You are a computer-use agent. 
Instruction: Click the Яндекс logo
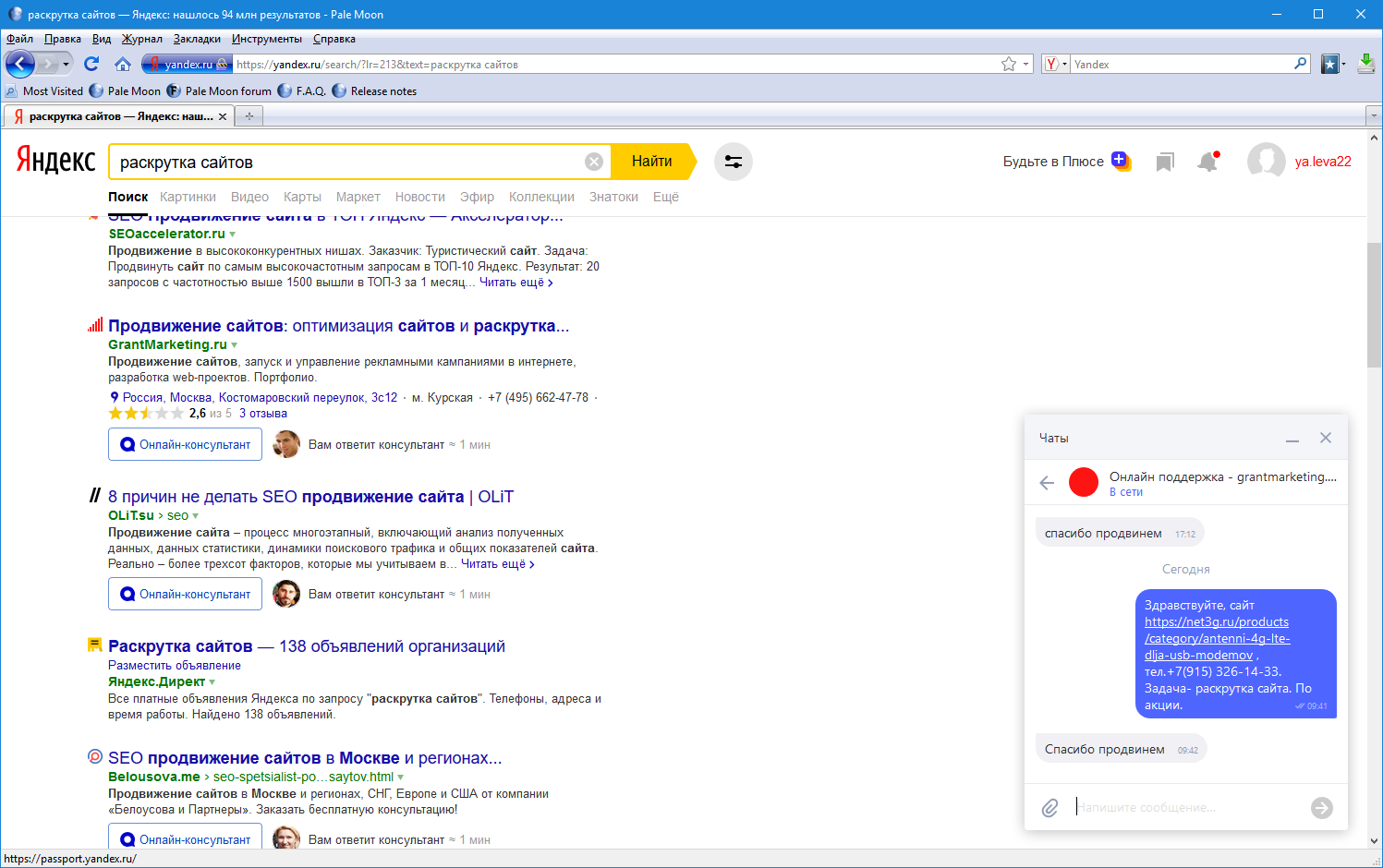55,161
